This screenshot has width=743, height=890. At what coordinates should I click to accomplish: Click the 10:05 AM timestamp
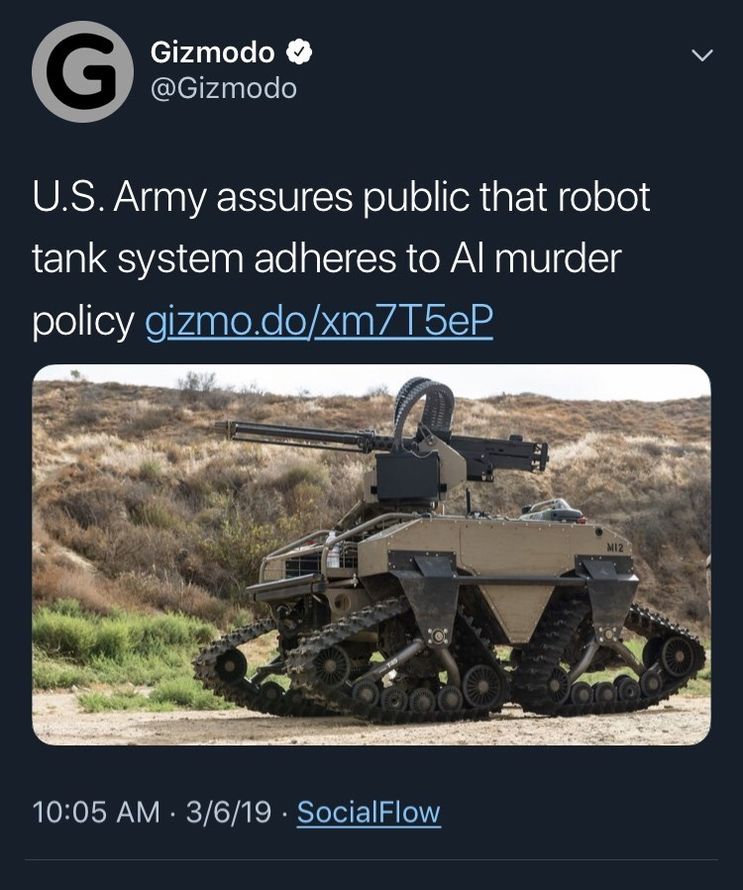click(96, 812)
